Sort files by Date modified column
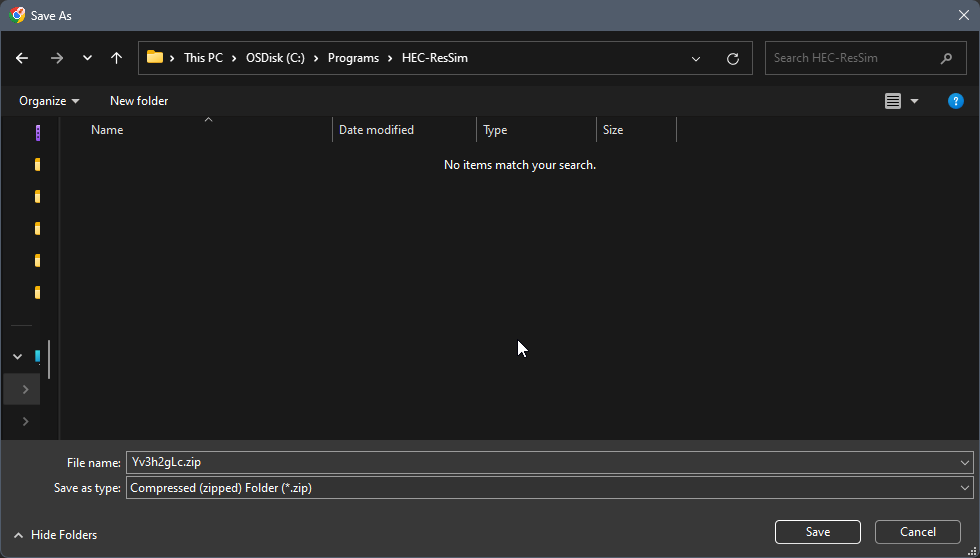This screenshot has height=558, width=980. click(x=376, y=130)
